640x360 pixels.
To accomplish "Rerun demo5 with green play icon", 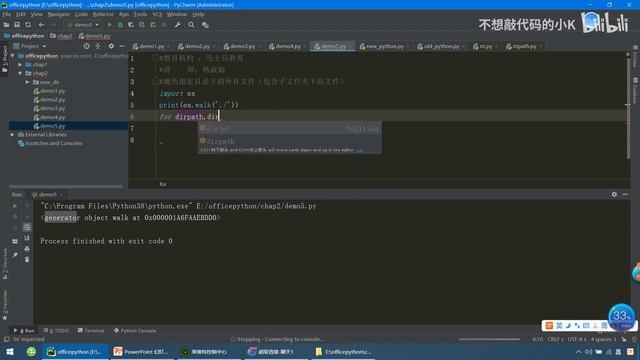I will point(15,206).
